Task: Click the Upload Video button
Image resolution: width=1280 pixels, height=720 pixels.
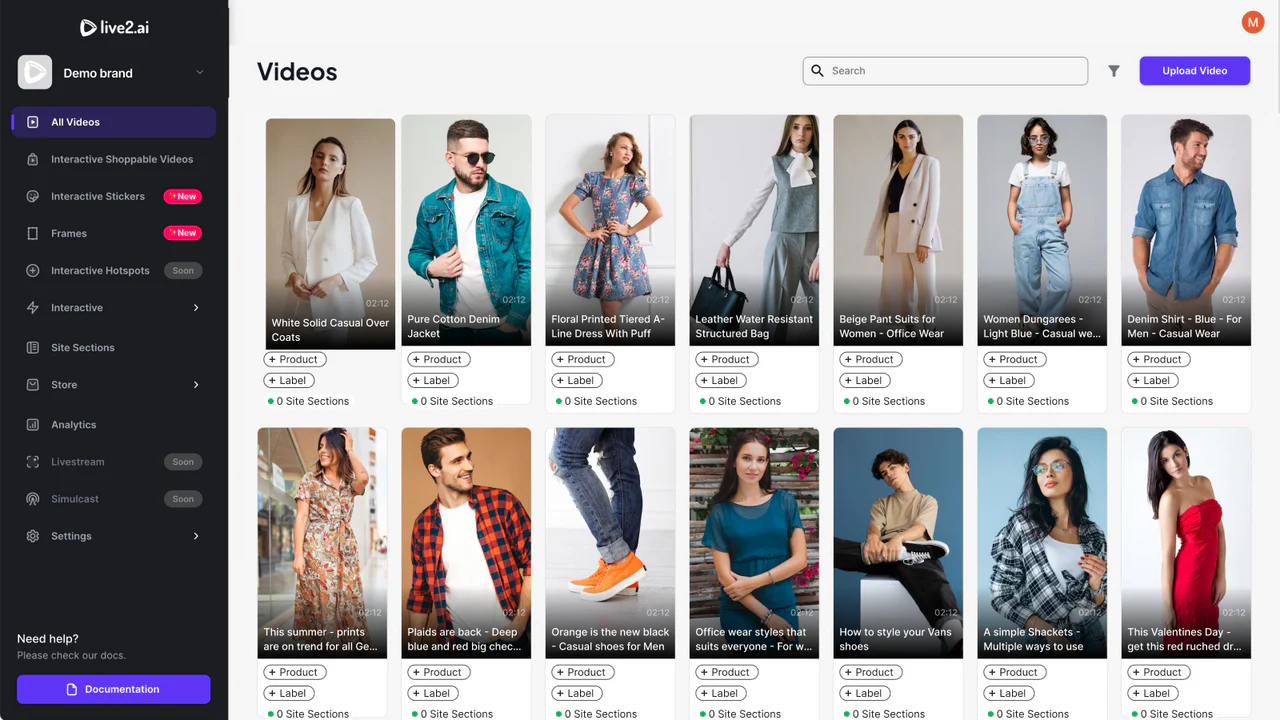Action: tap(1194, 70)
